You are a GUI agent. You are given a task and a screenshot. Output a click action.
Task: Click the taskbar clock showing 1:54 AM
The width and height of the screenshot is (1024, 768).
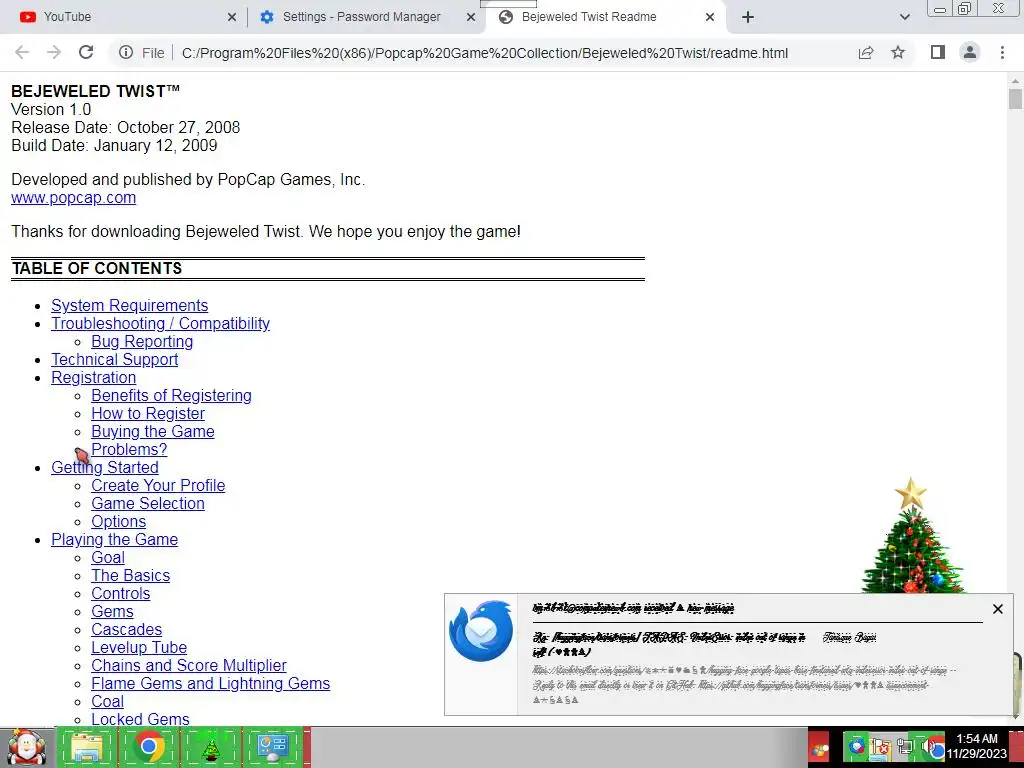(977, 746)
